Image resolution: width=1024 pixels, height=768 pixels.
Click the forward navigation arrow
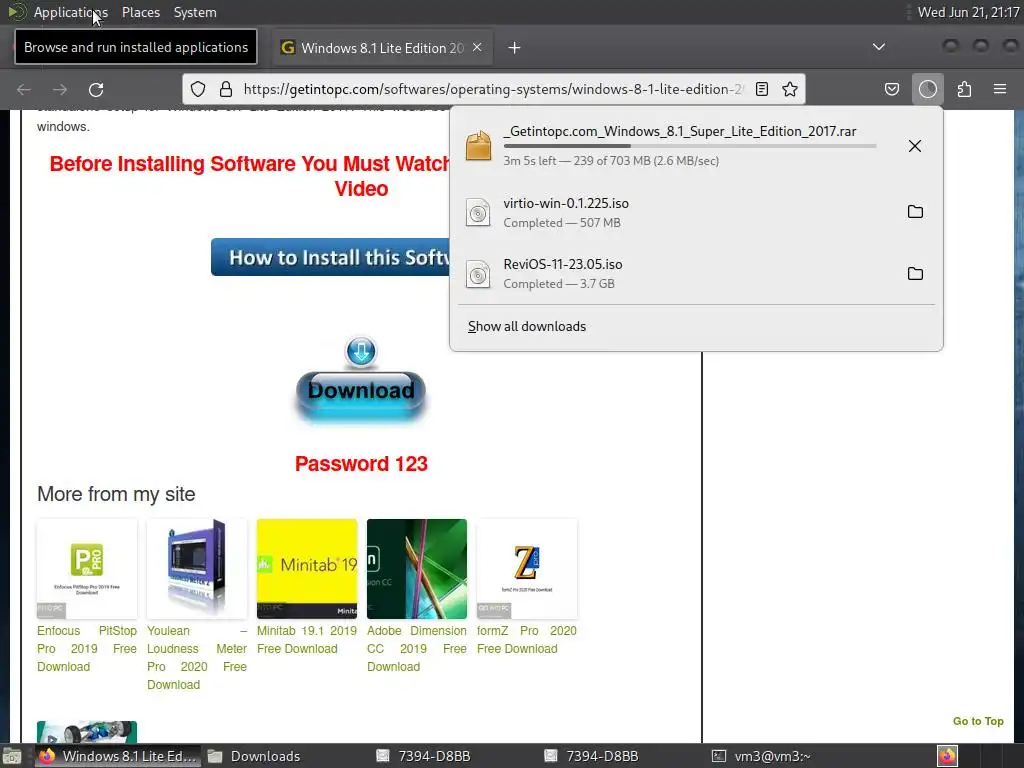pos(60,89)
